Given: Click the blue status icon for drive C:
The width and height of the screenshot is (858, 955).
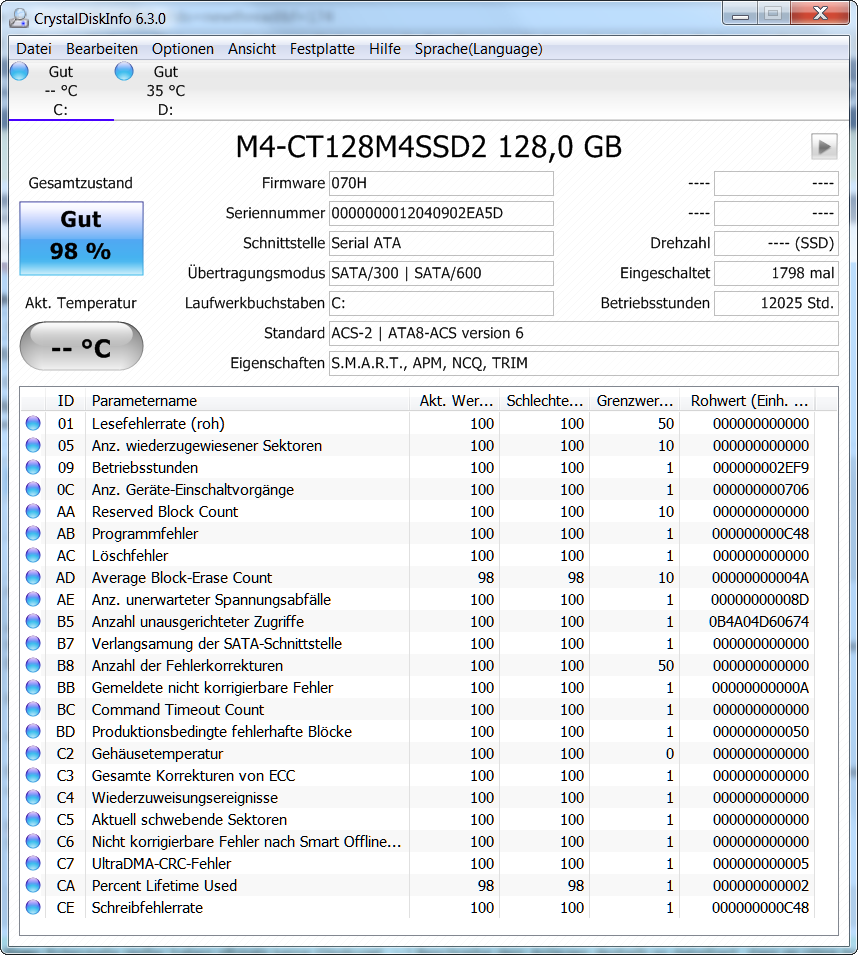Looking at the screenshot, I should [19, 71].
